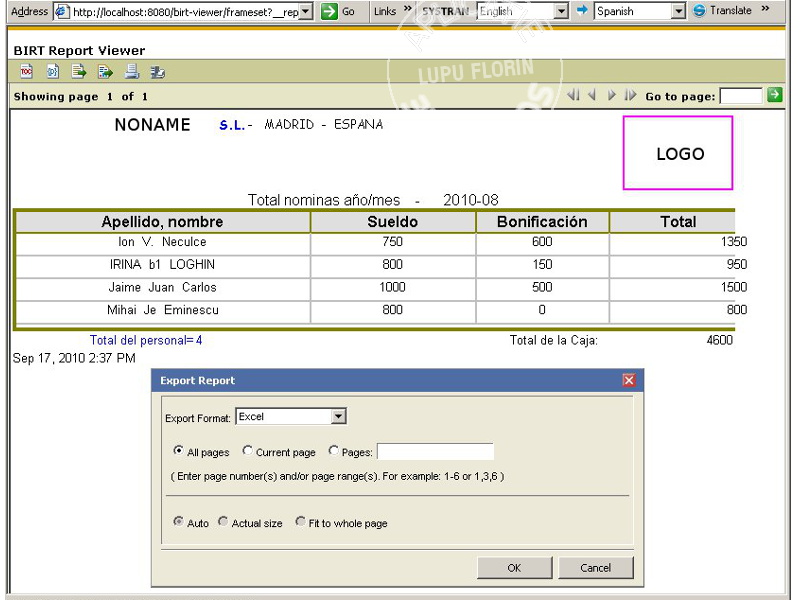Image resolution: width=800 pixels, height=600 pixels.
Task: Click the address URL text field
Action: pos(186,11)
